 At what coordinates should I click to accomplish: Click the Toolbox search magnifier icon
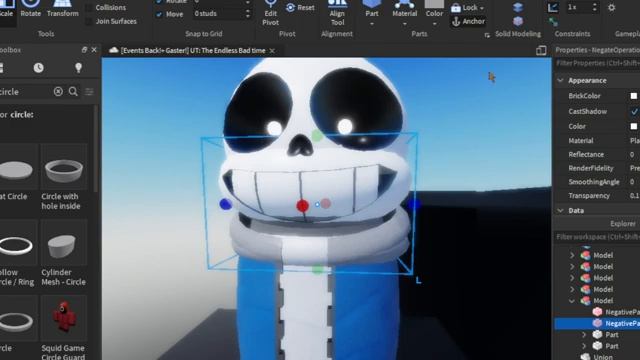(x=73, y=91)
